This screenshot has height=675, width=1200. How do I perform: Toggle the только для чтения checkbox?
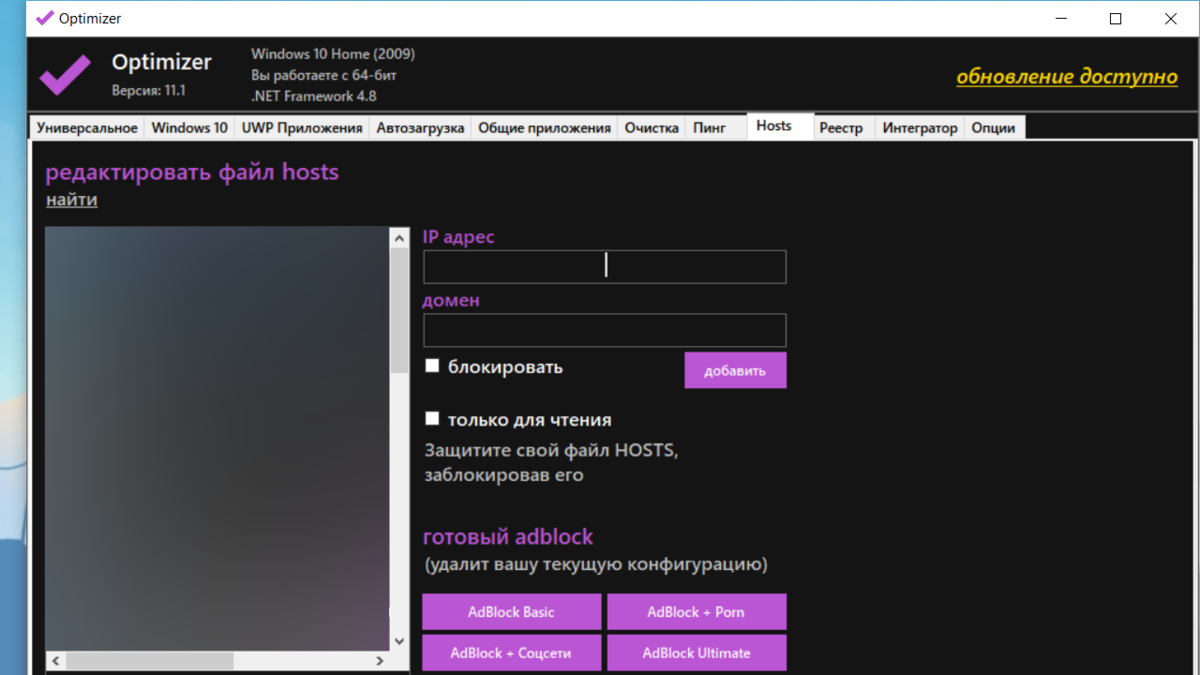[x=432, y=419]
